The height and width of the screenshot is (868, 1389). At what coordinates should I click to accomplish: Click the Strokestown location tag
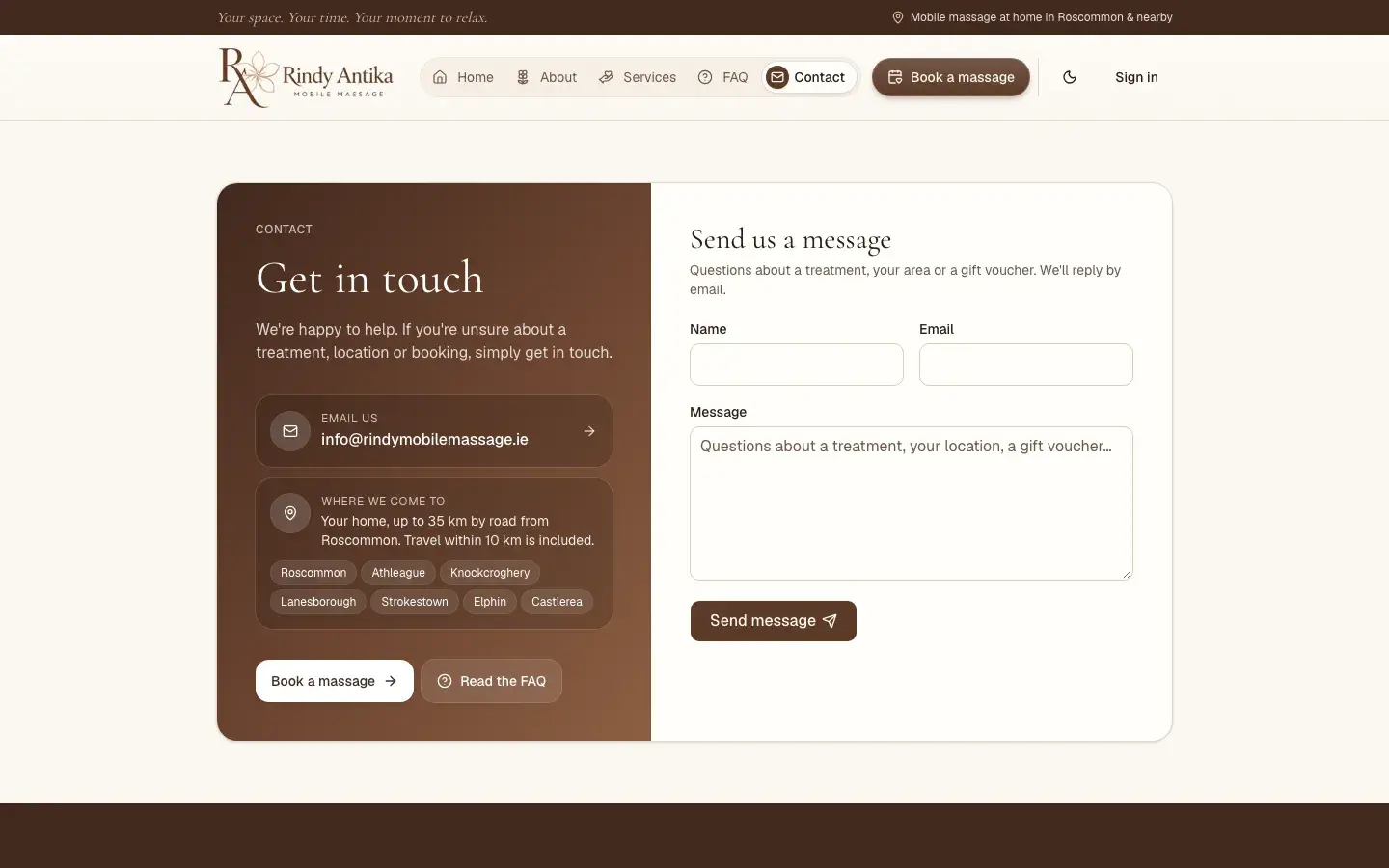click(x=415, y=602)
